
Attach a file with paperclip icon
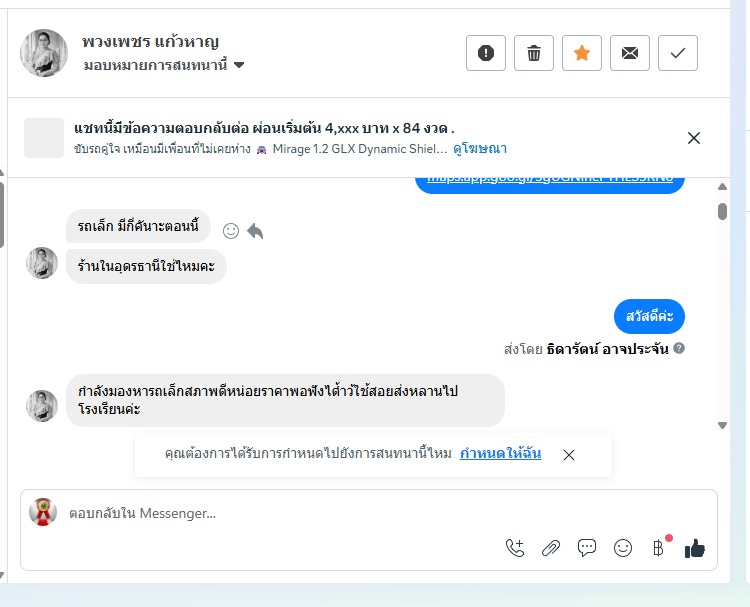(550, 548)
